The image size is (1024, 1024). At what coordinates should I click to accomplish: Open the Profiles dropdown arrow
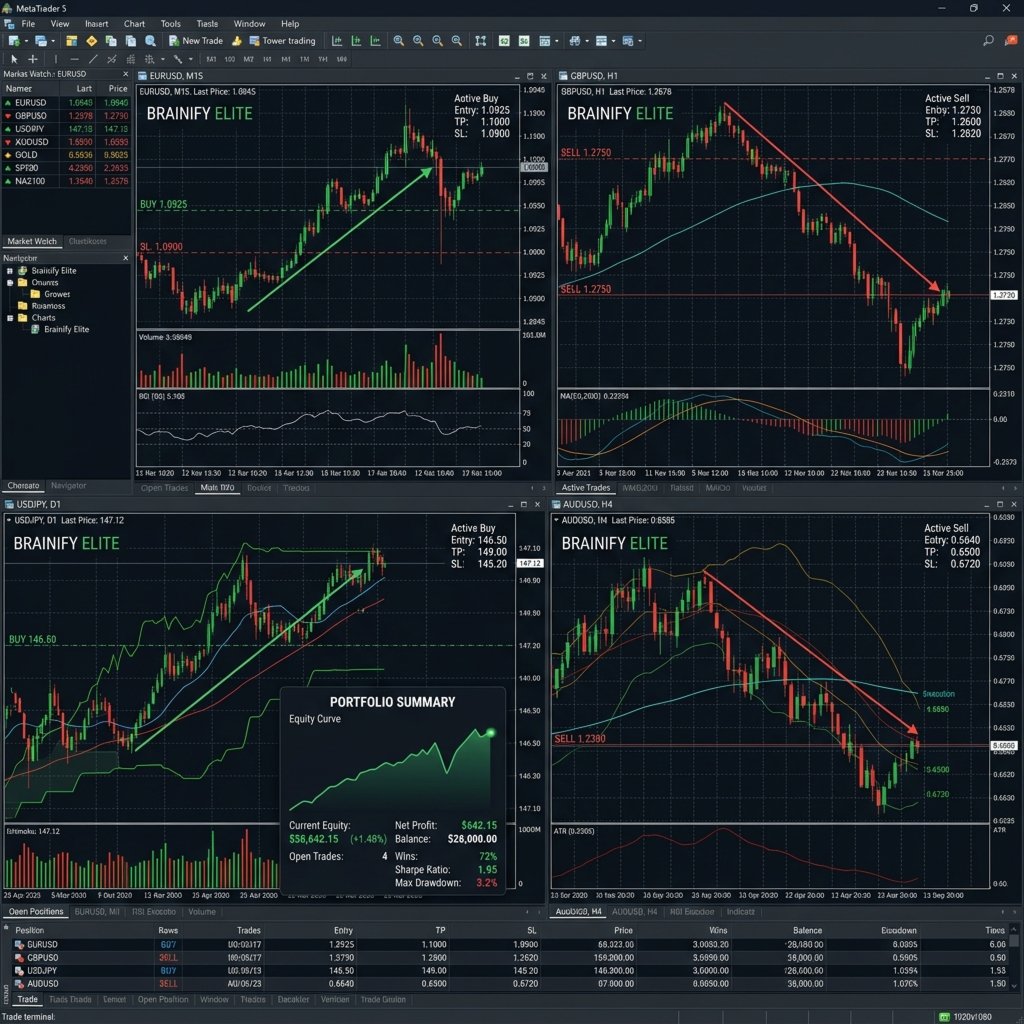tap(53, 41)
